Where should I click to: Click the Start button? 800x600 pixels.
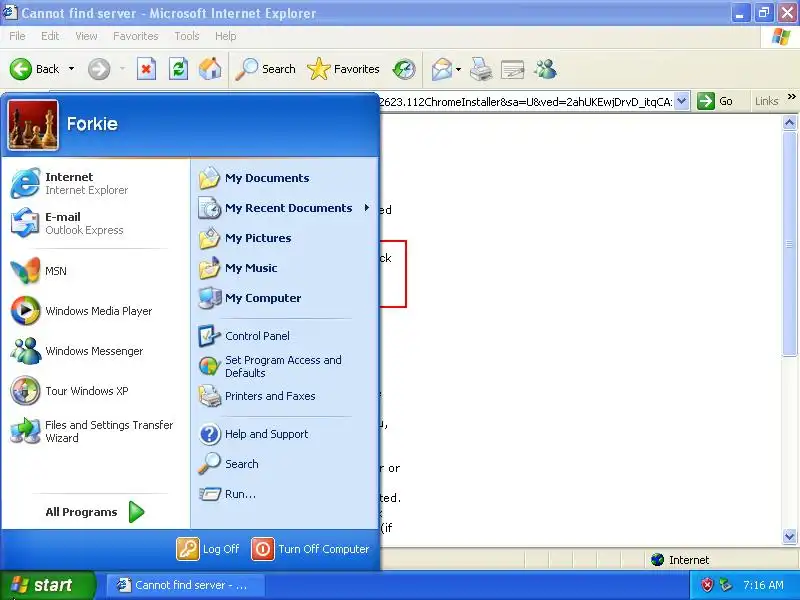47,585
